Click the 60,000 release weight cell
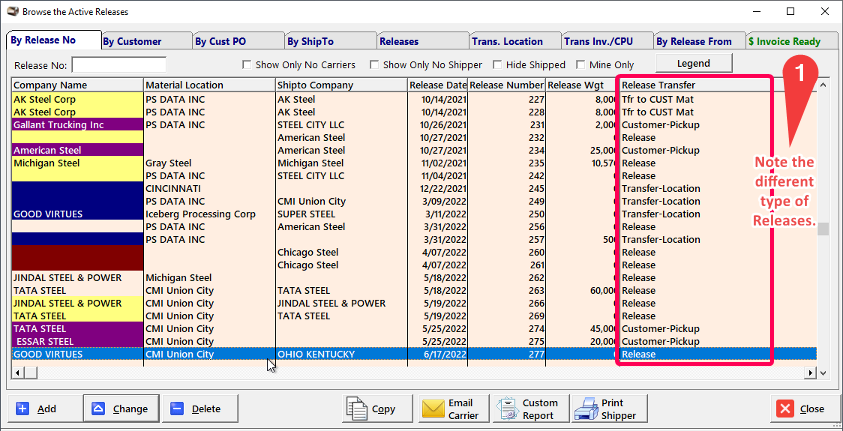 coord(581,291)
